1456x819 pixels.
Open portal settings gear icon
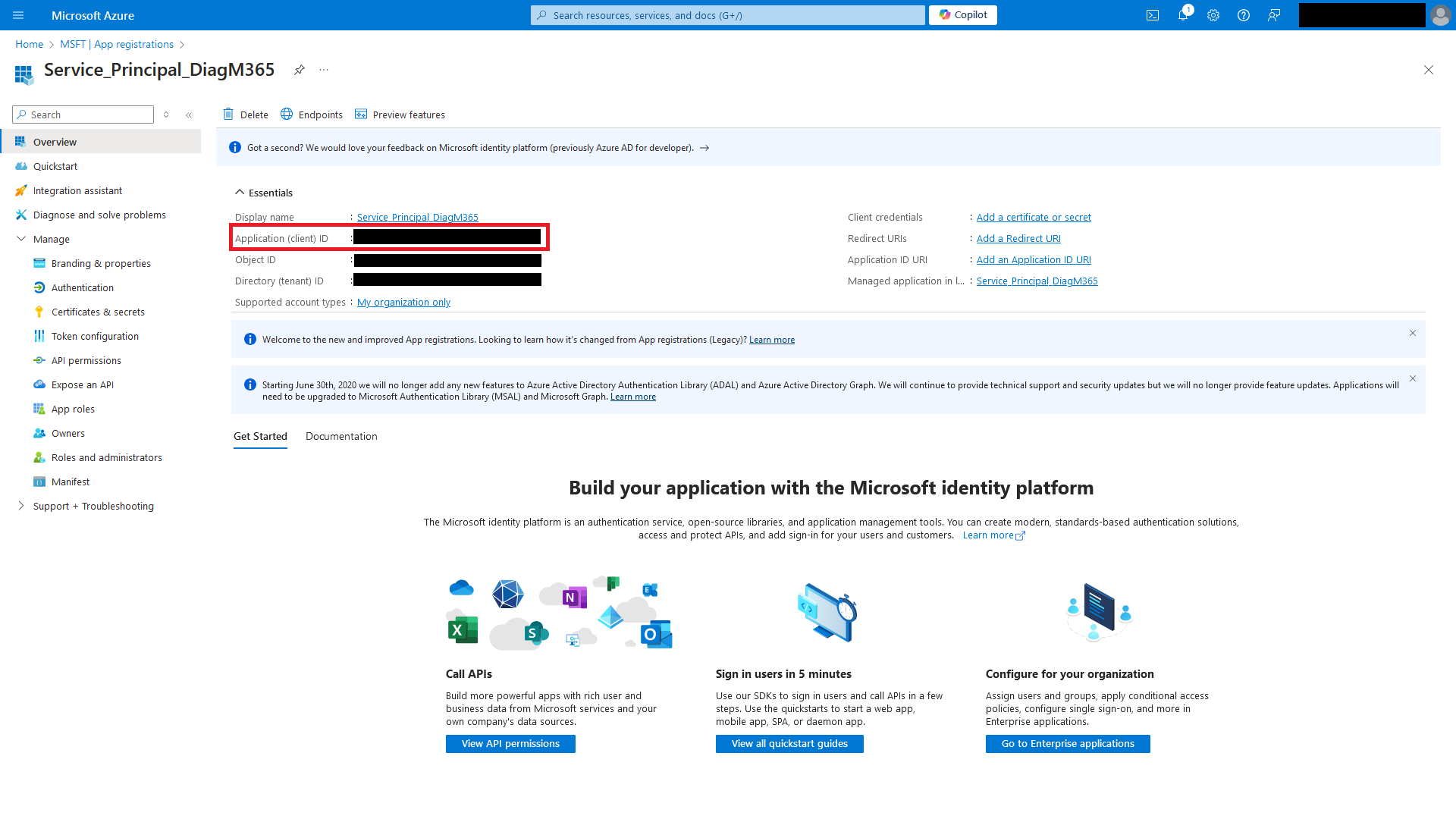point(1213,15)
